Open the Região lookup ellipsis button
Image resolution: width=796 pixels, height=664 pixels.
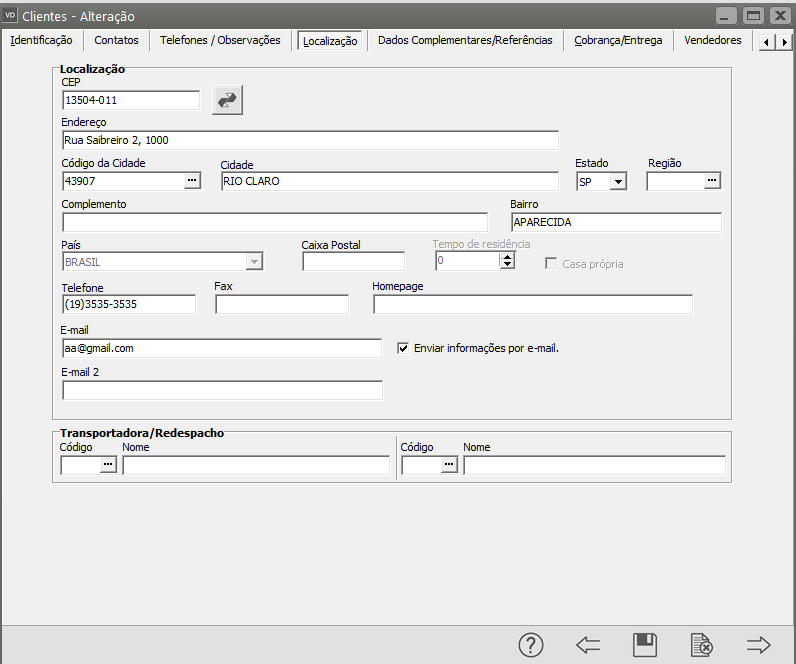(712, 181)
